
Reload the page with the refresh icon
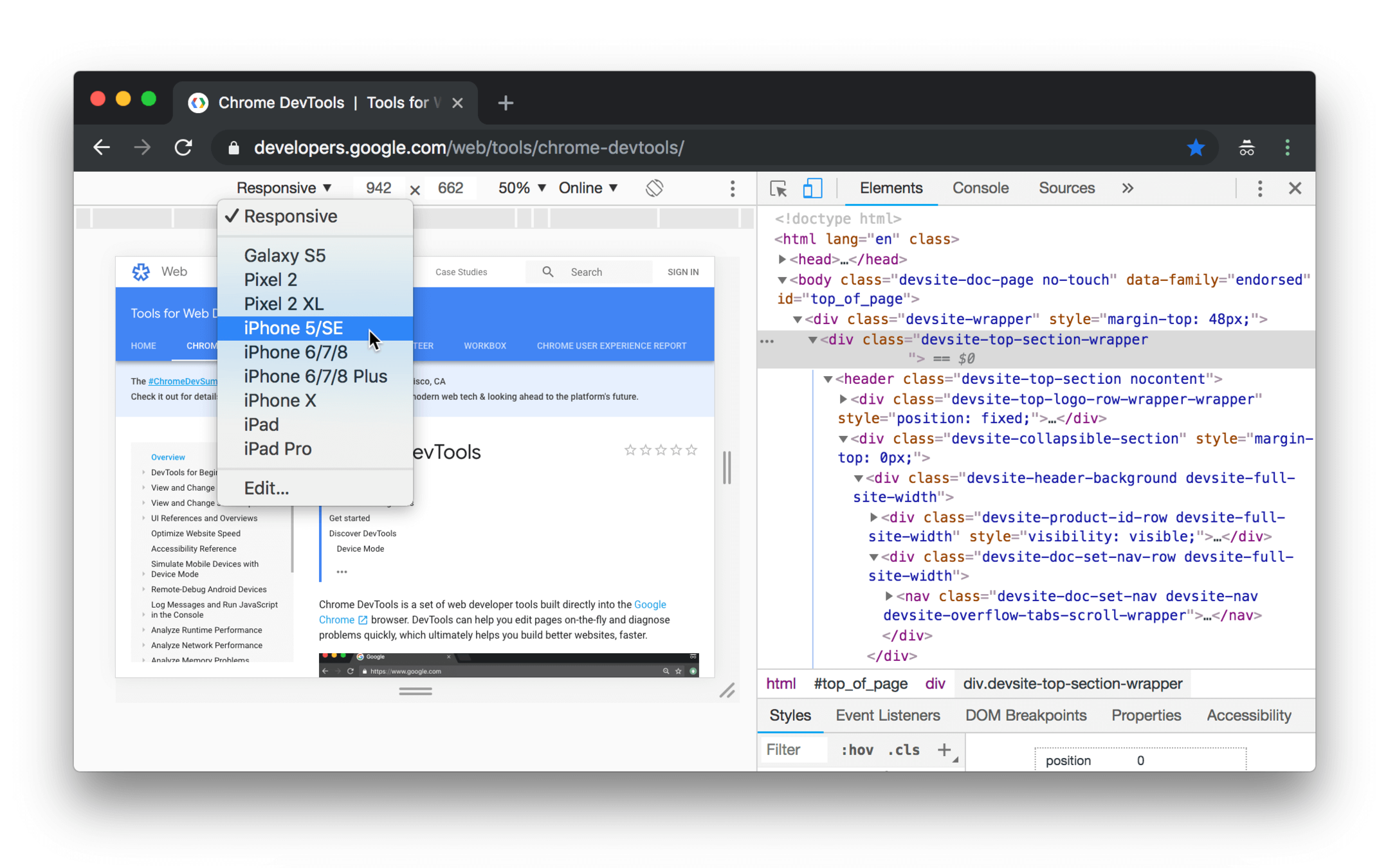coord(183,148)
